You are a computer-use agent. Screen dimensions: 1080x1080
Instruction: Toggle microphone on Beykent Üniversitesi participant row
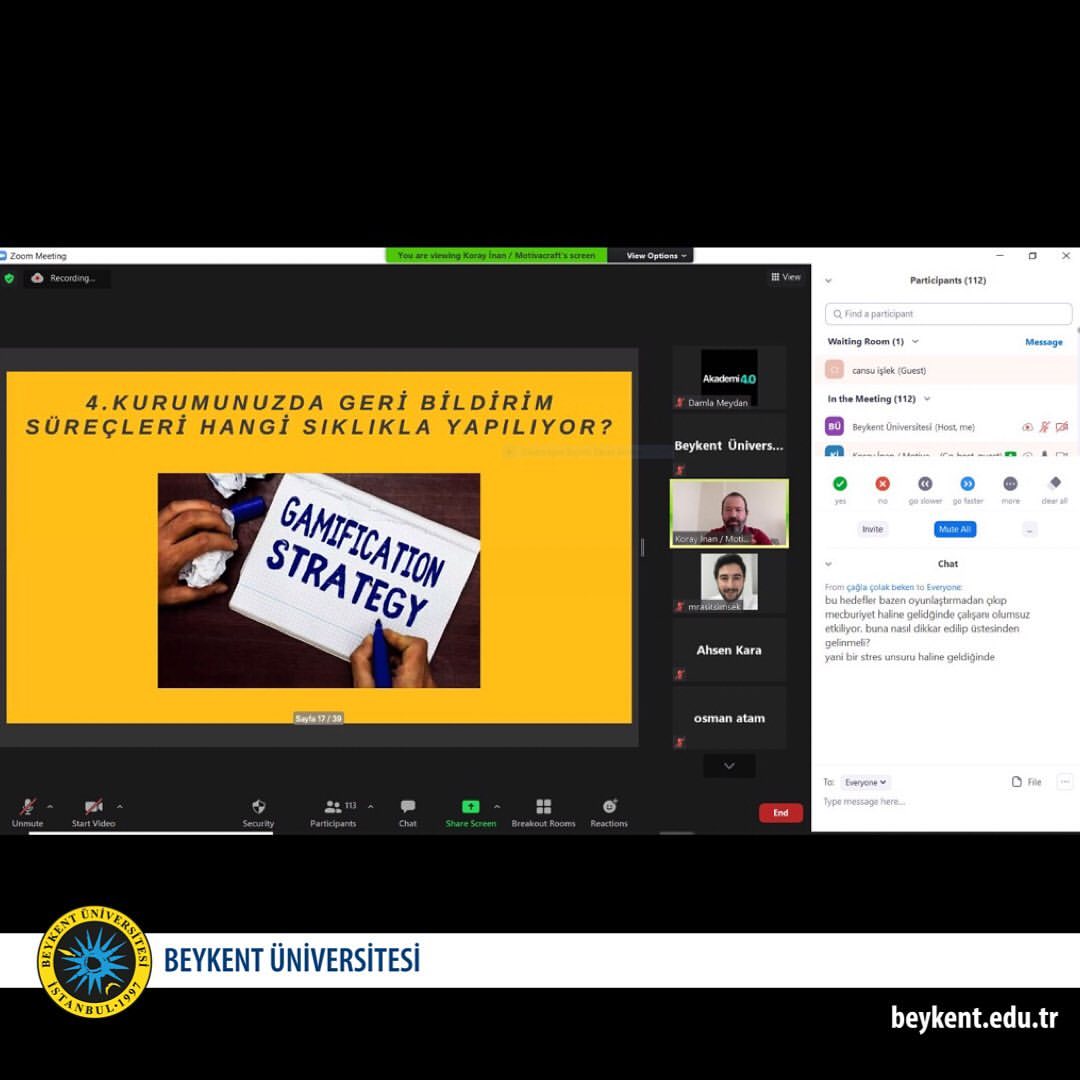click(x=1045, y=427)
